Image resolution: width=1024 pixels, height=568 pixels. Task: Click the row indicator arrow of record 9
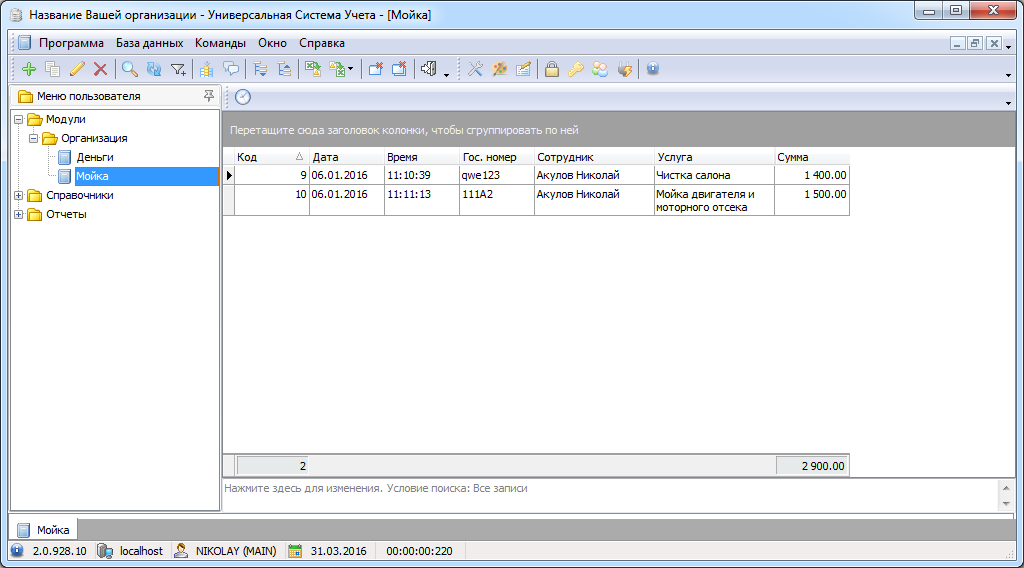pyautogui.click(x=229, y=175)
